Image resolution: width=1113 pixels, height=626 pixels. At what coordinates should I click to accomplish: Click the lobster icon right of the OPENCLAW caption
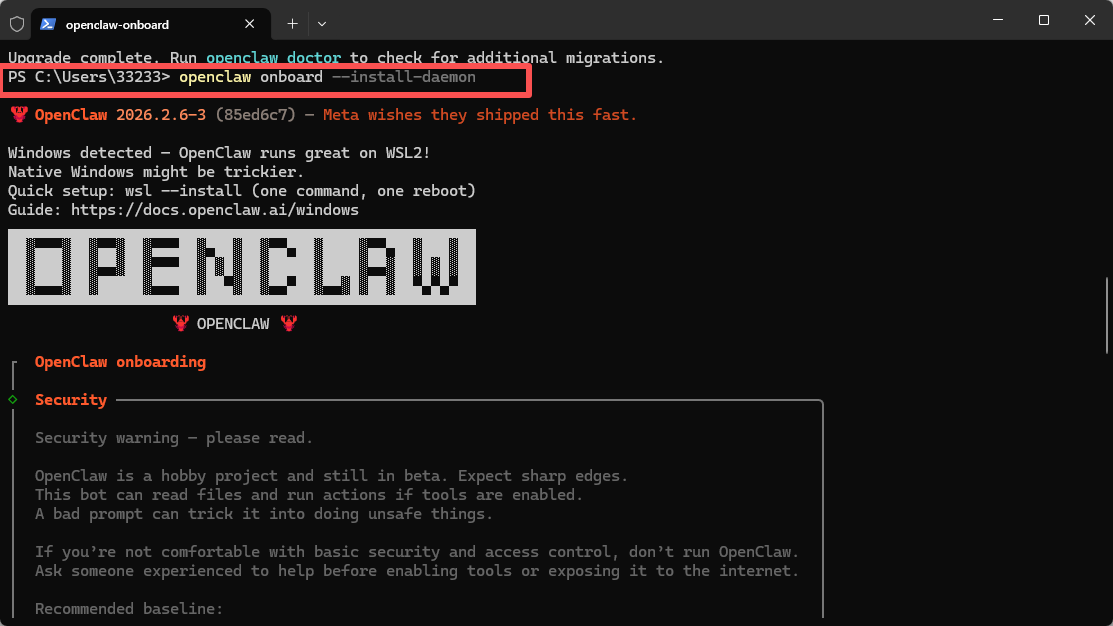tap(289, 324)
